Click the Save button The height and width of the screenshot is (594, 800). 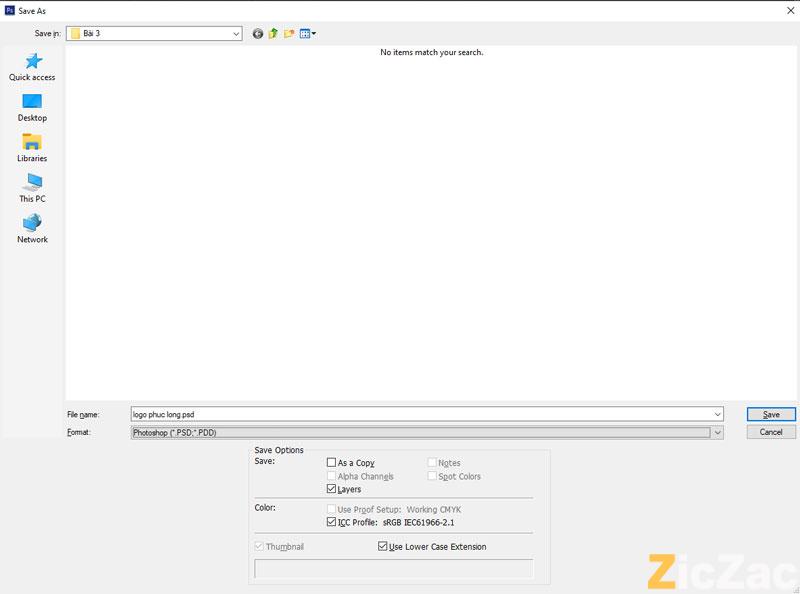pos(771,414)
